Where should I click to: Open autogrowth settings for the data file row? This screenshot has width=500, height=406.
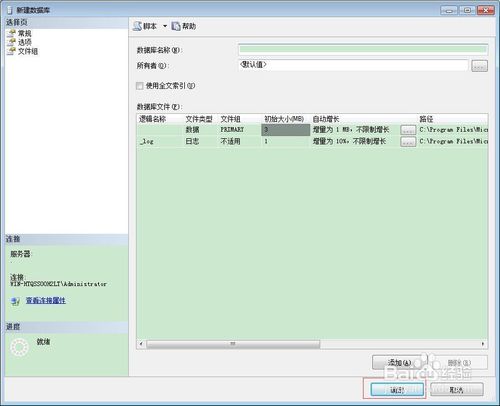point(408,130)
